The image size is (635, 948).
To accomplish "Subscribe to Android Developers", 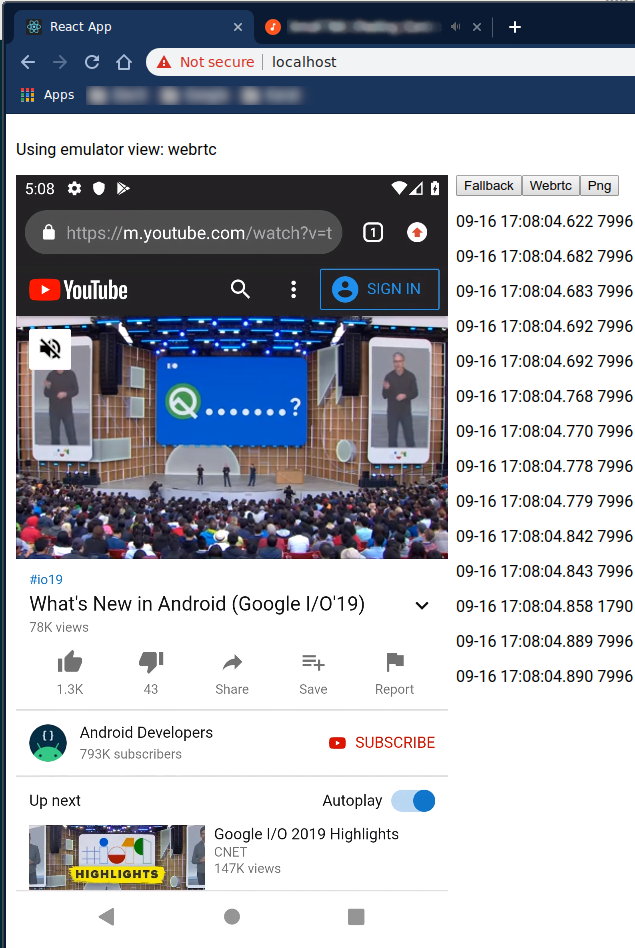I will point(382,742).
